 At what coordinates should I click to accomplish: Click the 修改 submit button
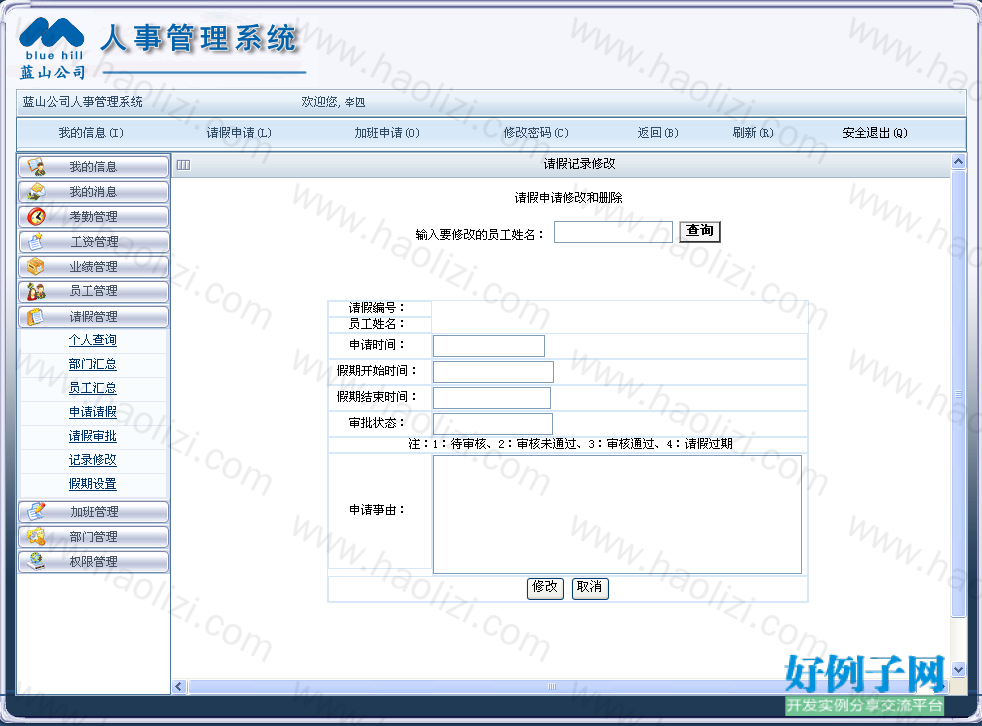click(545, 588)
